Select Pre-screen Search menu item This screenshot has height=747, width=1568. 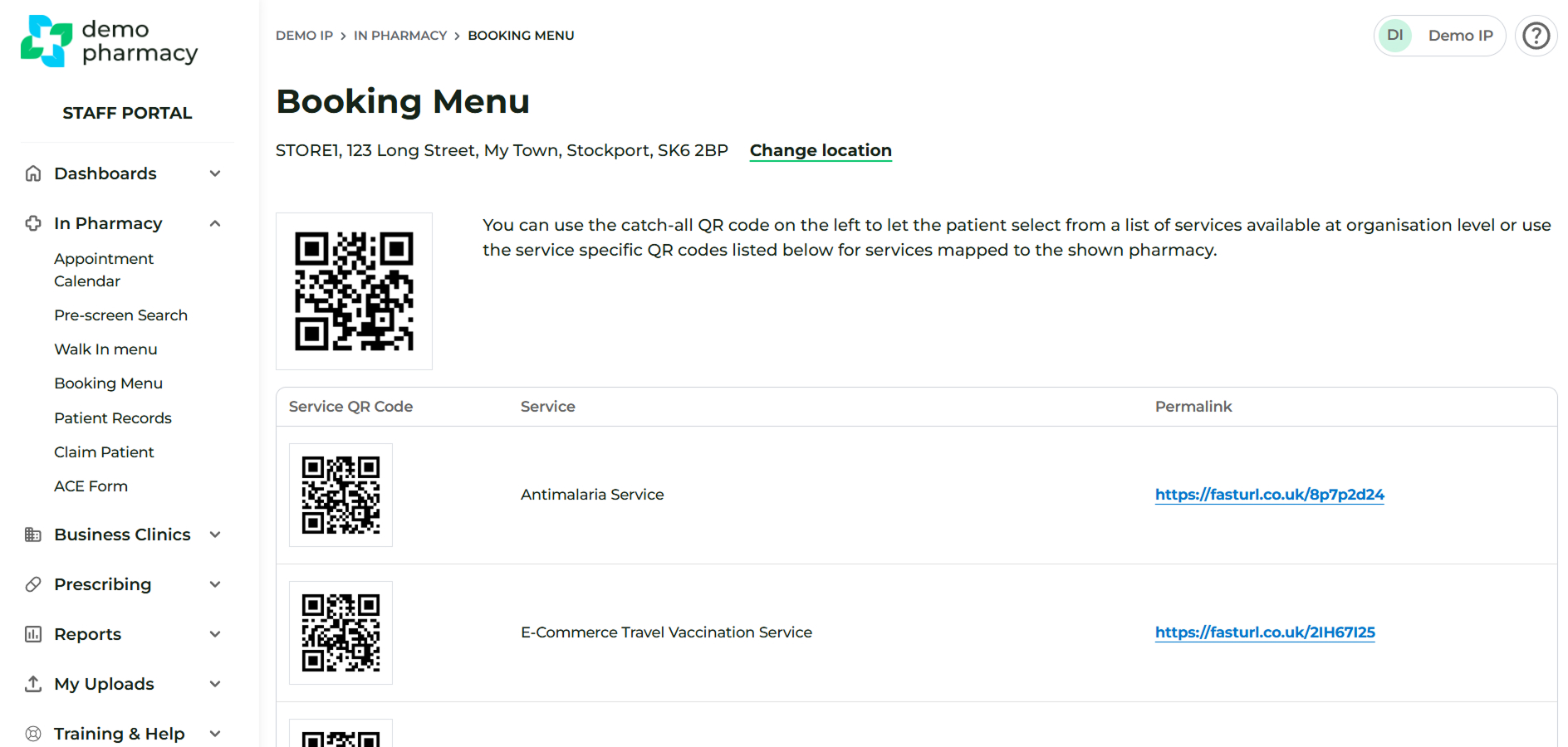coord(120,315)
